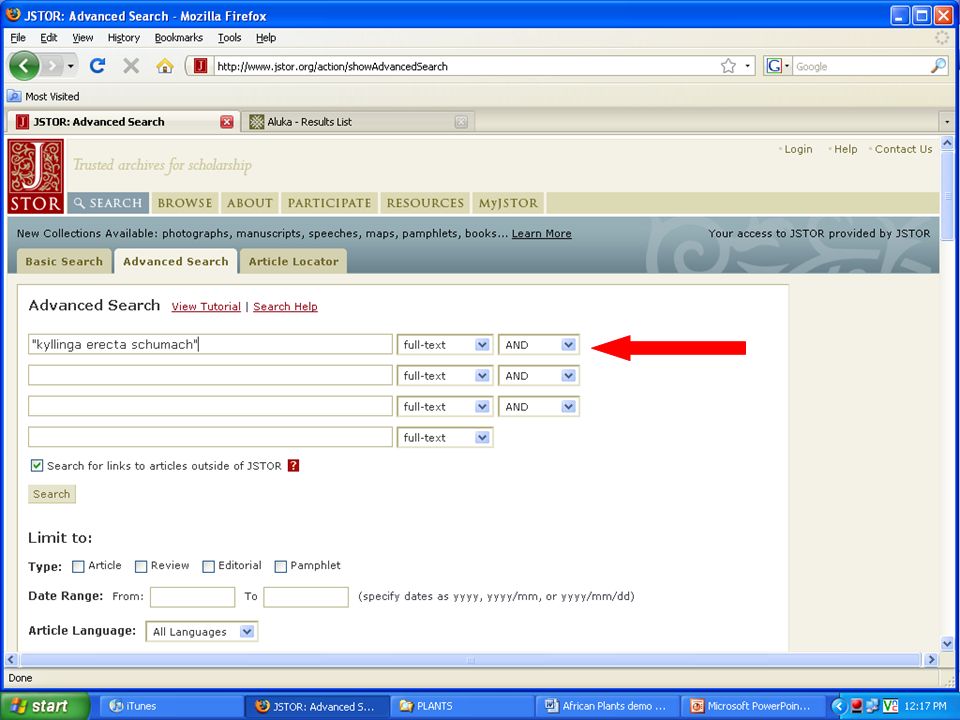
Task: Open the Help menu
Action: pos(266,37)
